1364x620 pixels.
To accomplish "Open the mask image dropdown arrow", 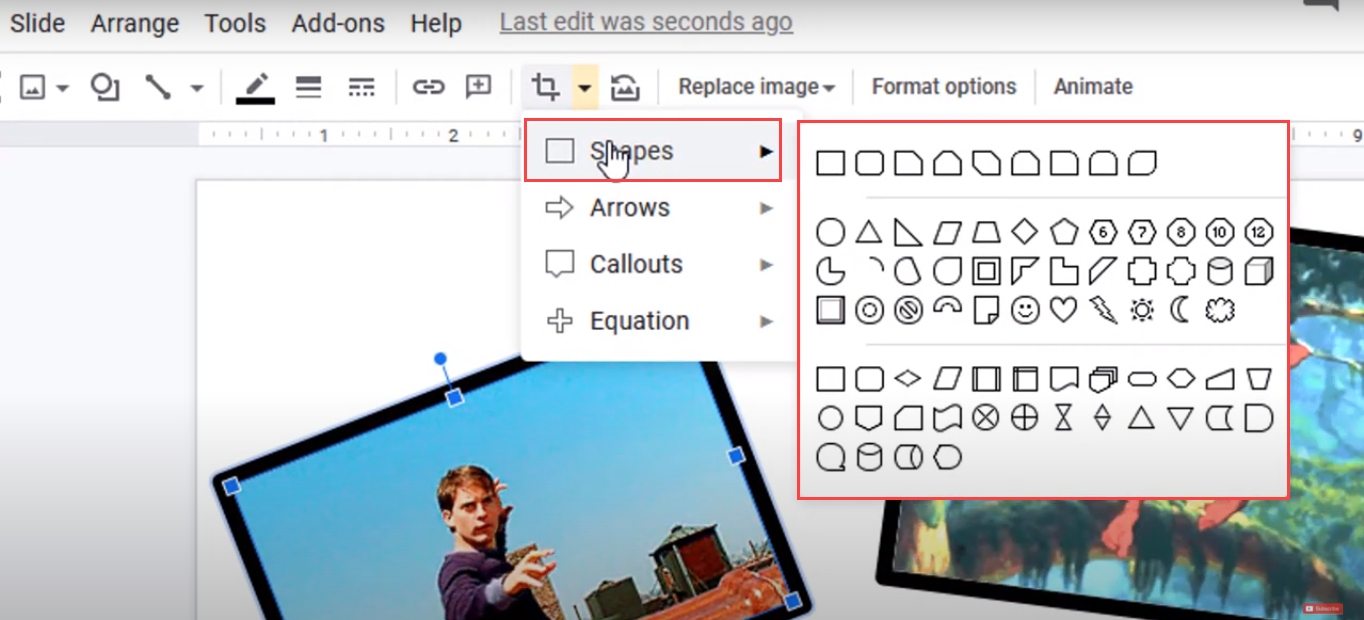I will point(585,87).
